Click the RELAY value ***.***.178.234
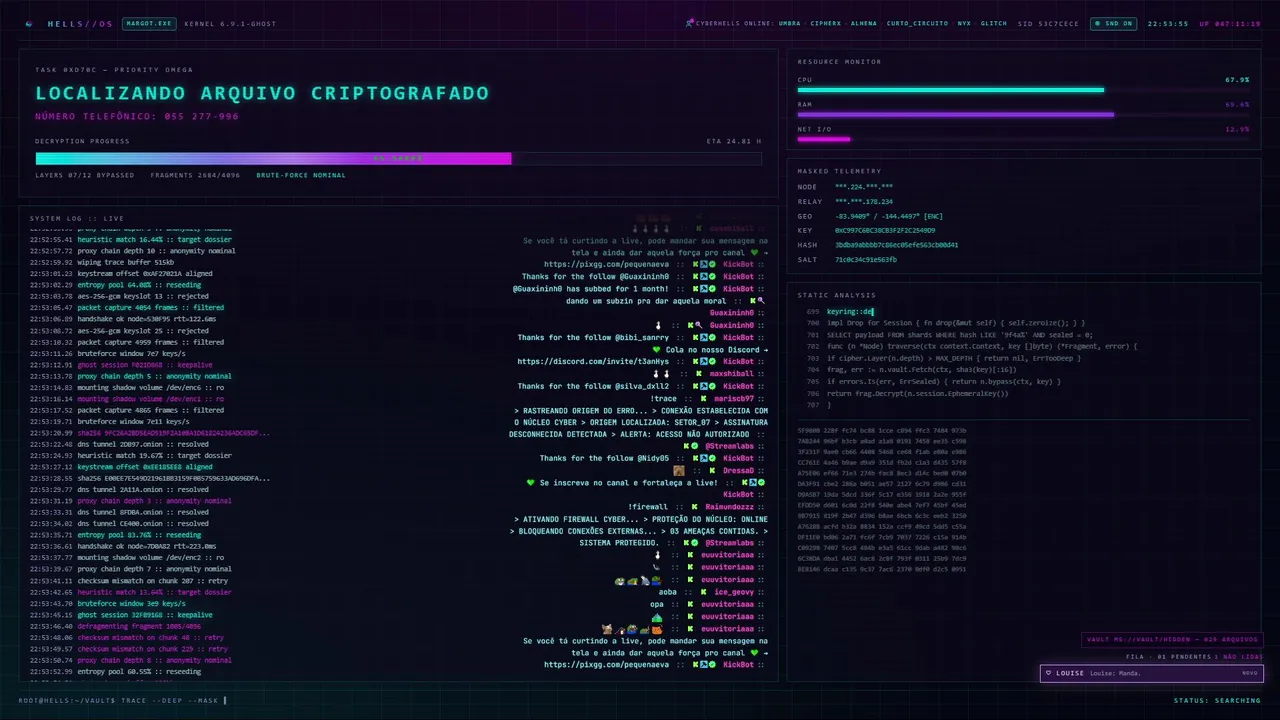This screenshot has height=720, width=1280. point(864,201)
